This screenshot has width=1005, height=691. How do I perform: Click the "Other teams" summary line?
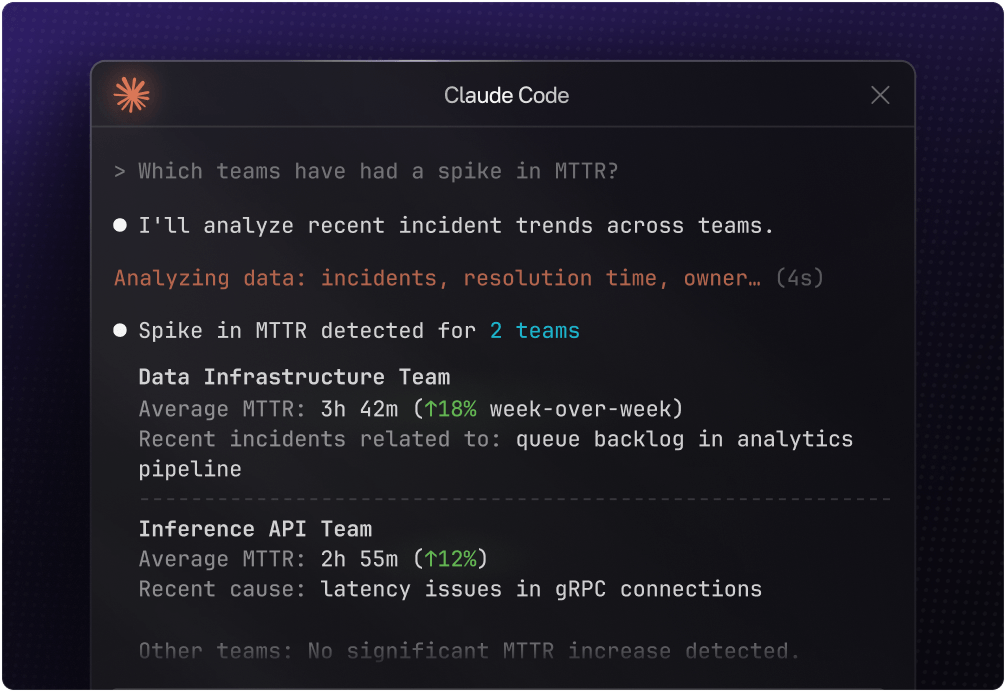tap(468, 651)
